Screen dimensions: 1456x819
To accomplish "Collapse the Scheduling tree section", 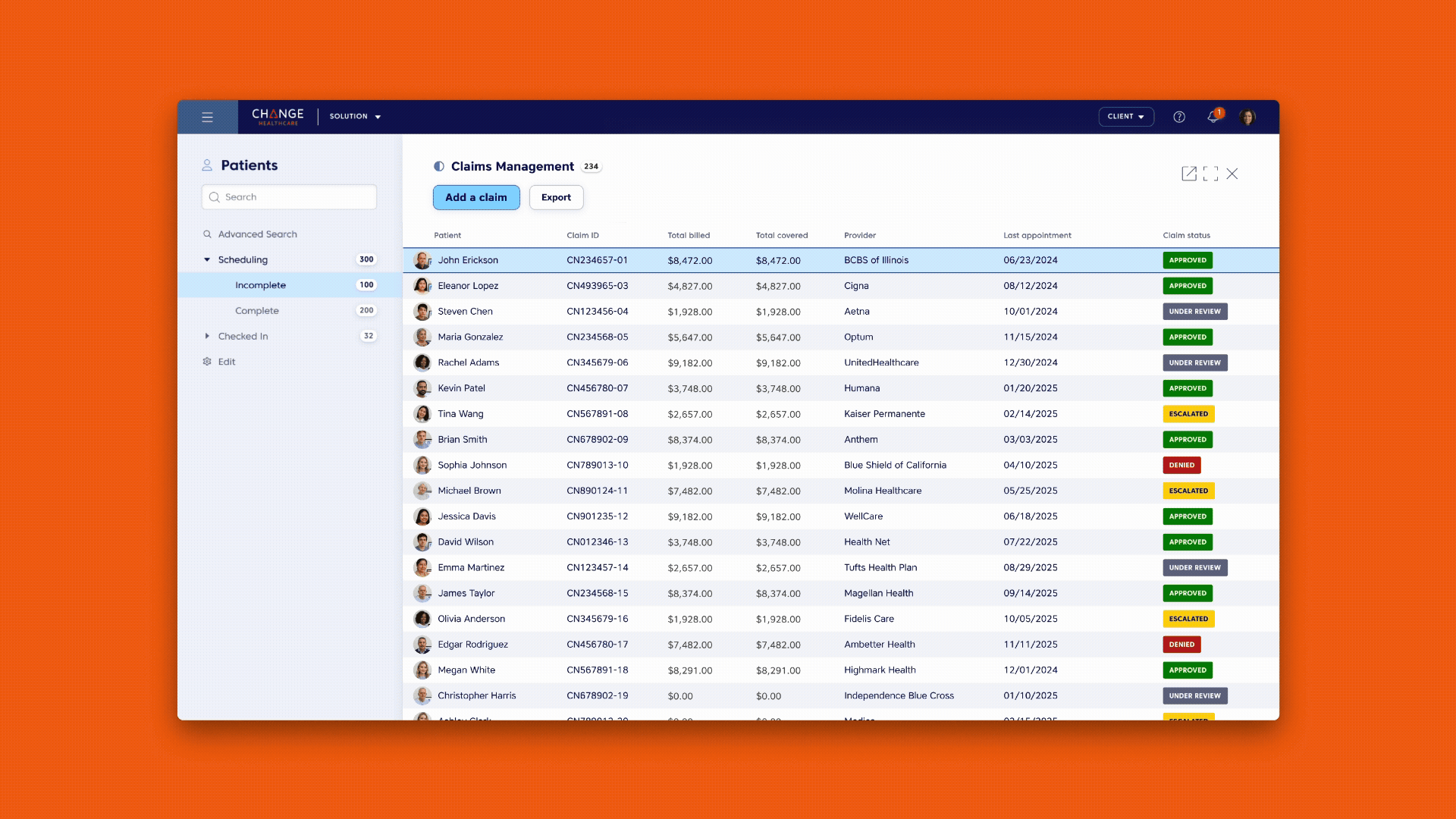I will pos(207,259).
